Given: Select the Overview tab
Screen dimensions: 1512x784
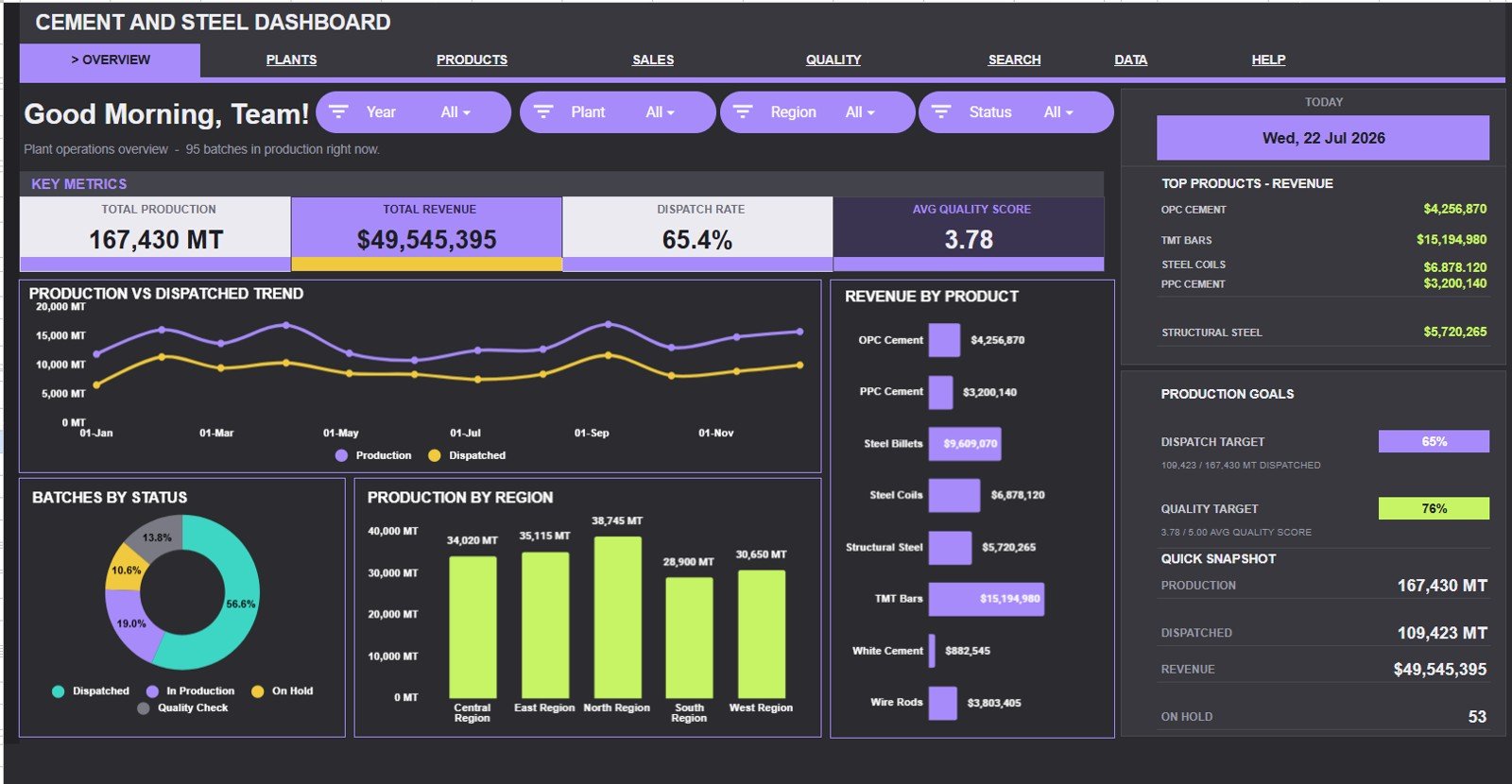Looking at the screenshot, I should coord(110,60).
